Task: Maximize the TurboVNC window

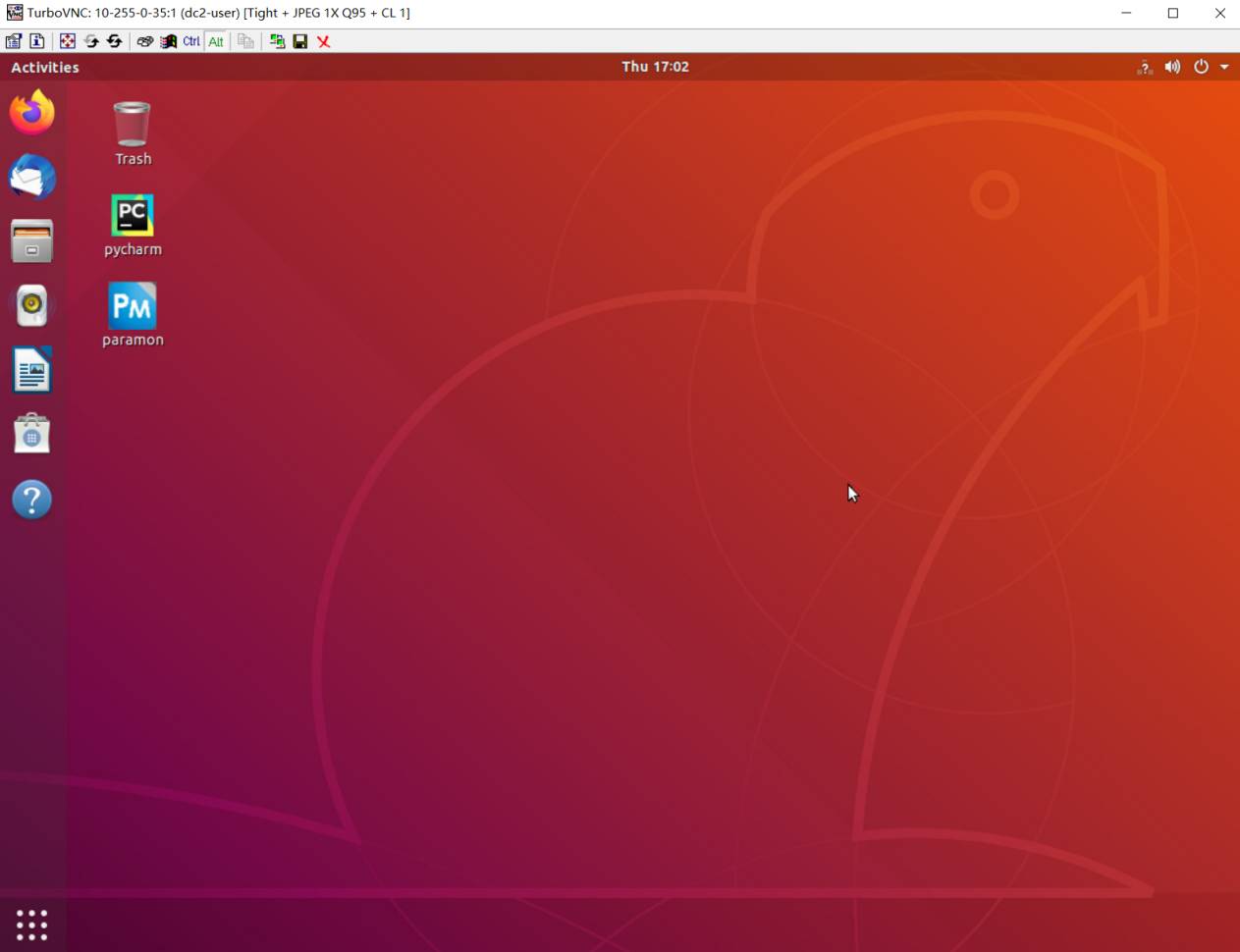Action: tap(1173, 13)
